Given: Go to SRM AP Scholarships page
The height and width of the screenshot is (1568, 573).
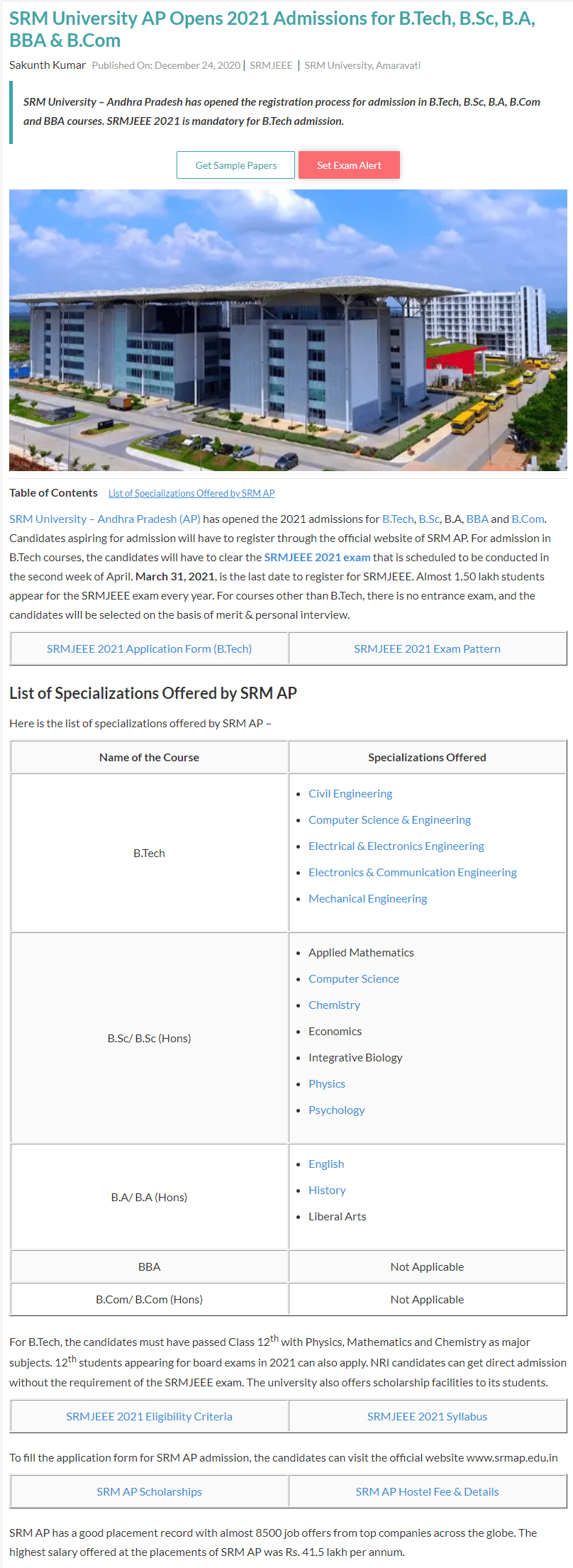Looking at the screenshot, I should [149, 1492].
